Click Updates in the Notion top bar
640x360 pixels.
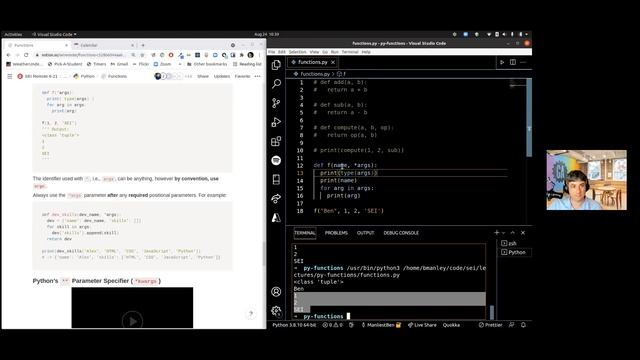(222, 76)
